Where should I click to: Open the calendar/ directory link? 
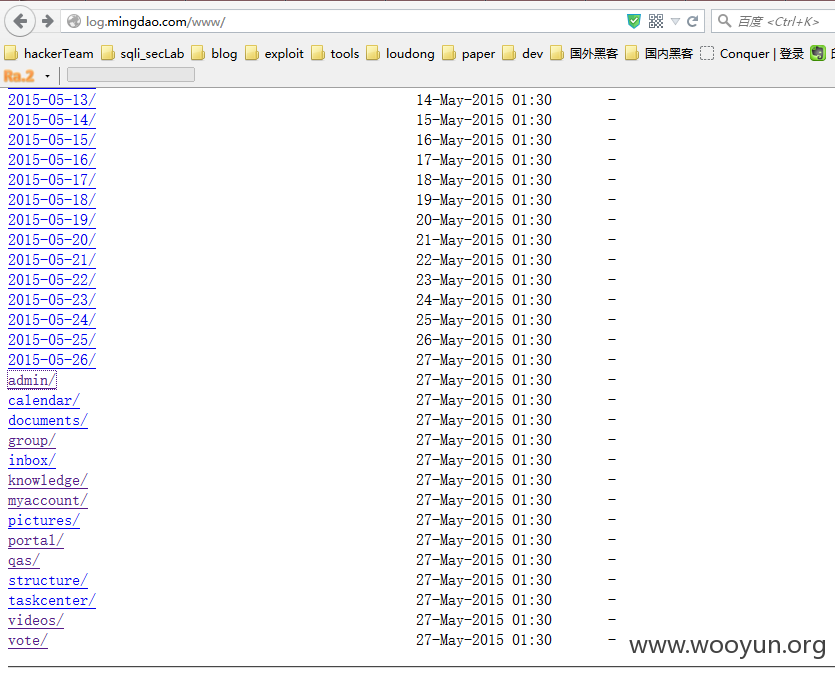[44, 400]
